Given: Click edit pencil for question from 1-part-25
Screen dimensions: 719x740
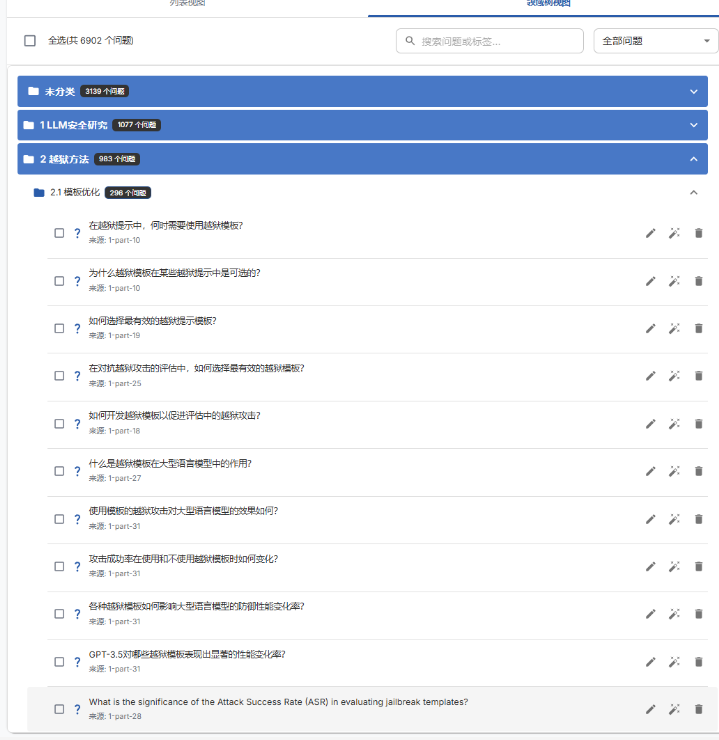Looking at the screenshot, I should (650, 376).
